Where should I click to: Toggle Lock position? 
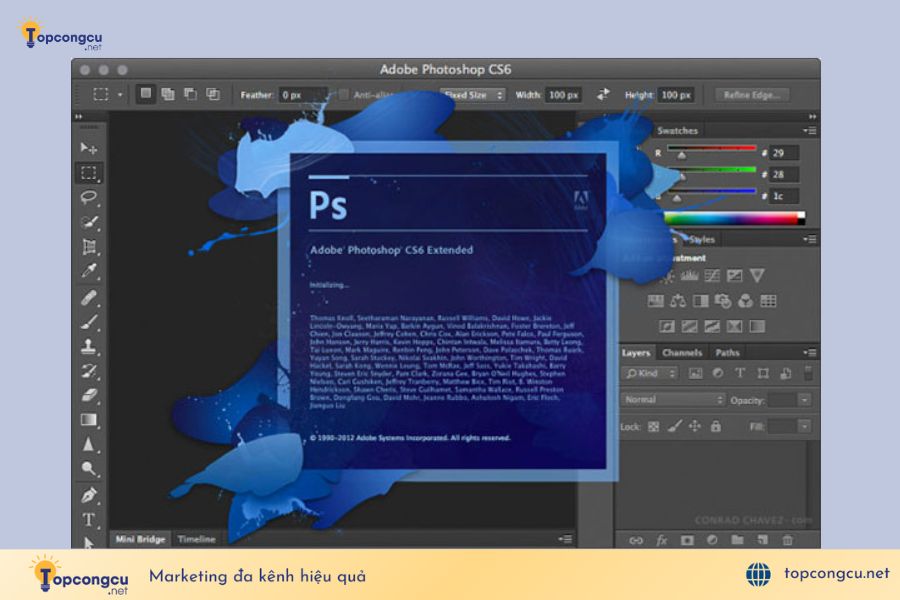[695, 426]
